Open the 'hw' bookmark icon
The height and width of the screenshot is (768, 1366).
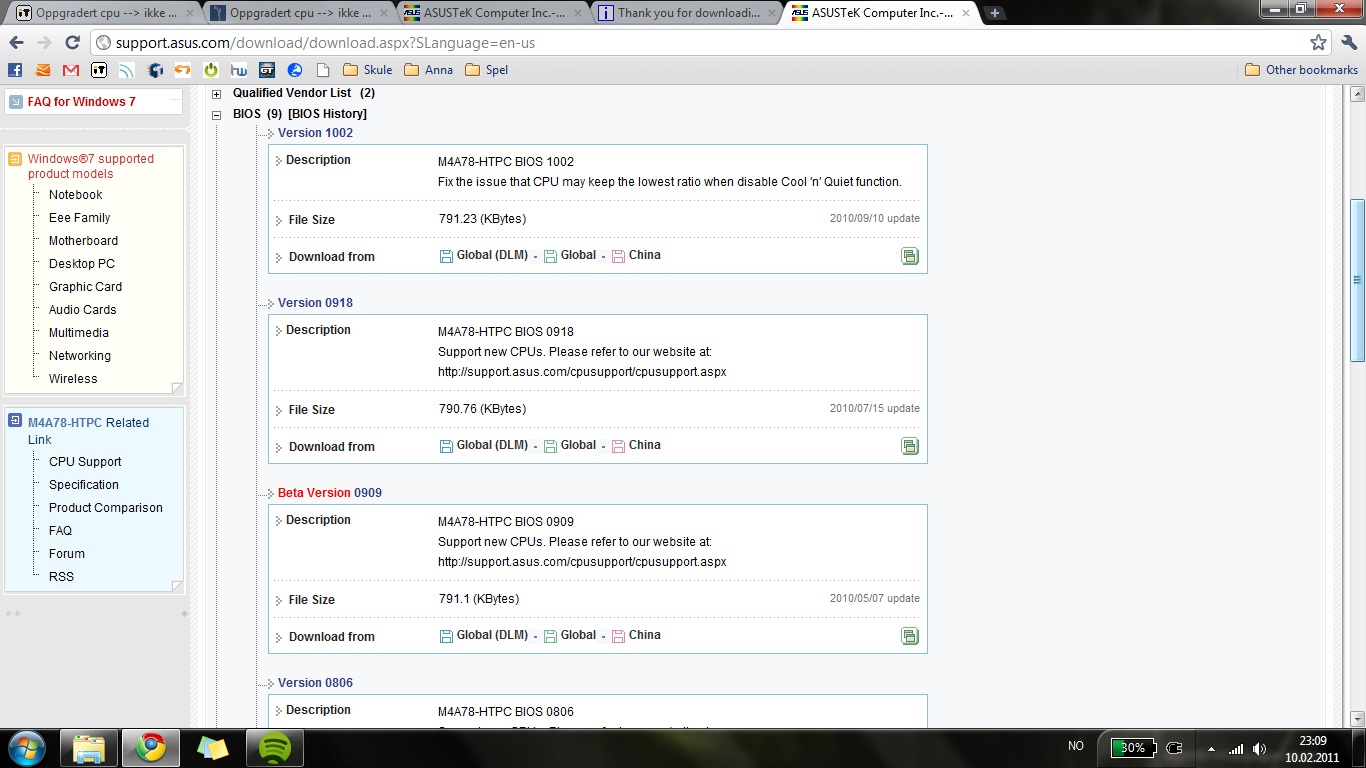click(x=239, y=70)
